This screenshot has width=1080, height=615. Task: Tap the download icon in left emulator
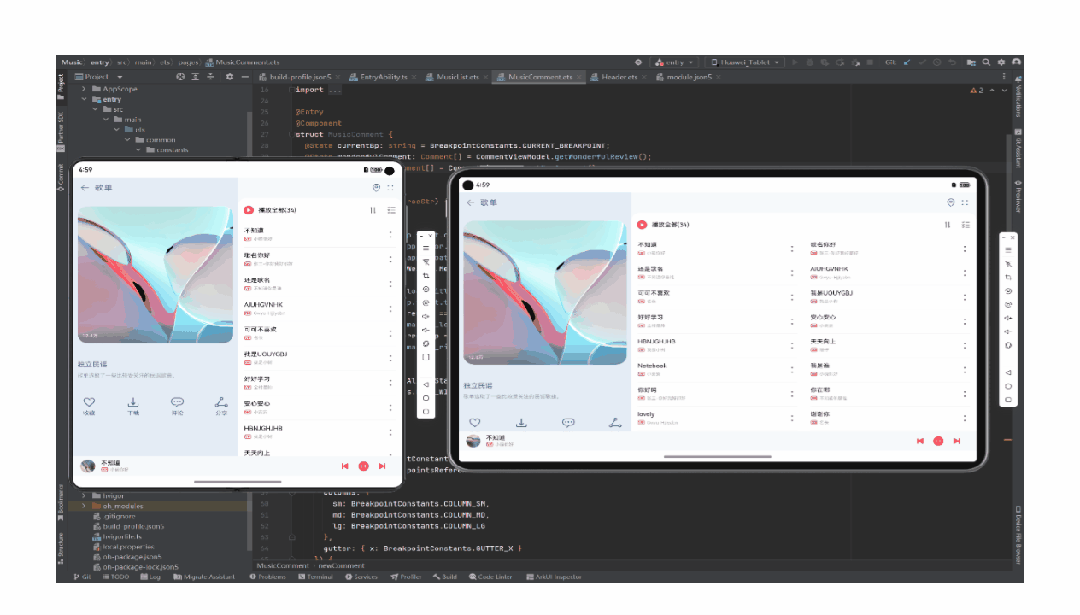pyautogui.click(x=133, y=402)
